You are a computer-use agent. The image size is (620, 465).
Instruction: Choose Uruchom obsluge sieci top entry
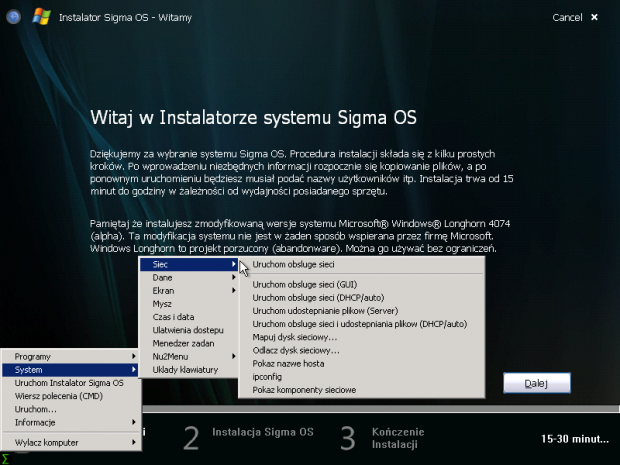click(x=361, y=265)
